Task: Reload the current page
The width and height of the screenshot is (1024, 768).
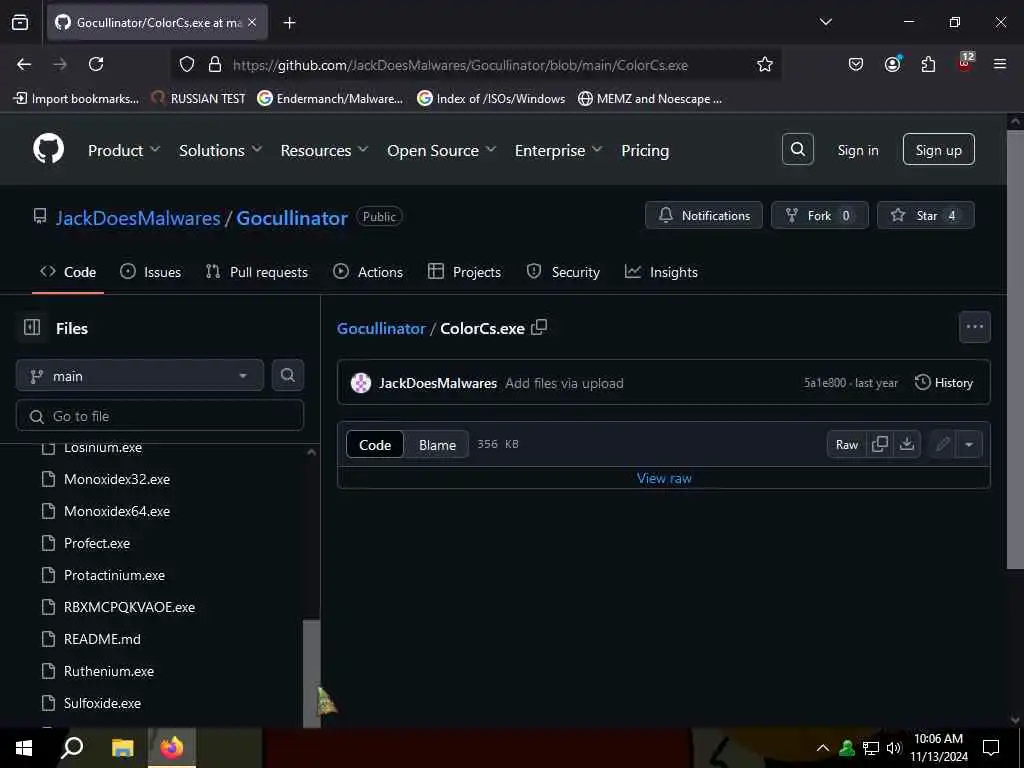Action: point(96,64)
